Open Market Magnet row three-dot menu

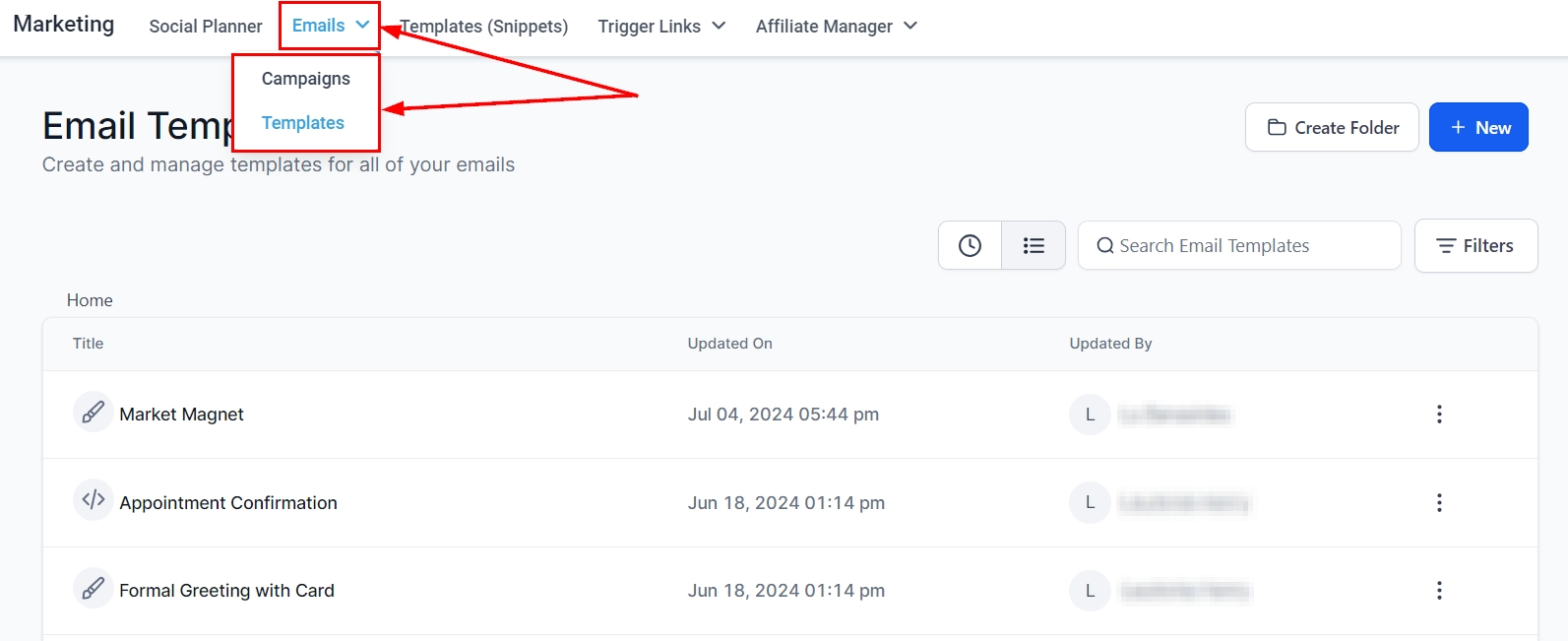point(1439,415)
